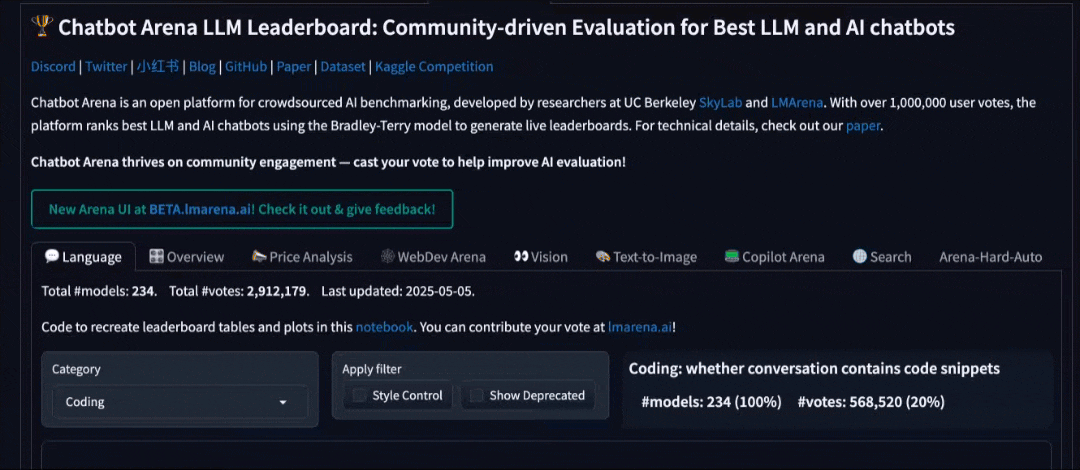
Task: Open the Vision tab
Action: 541,257
